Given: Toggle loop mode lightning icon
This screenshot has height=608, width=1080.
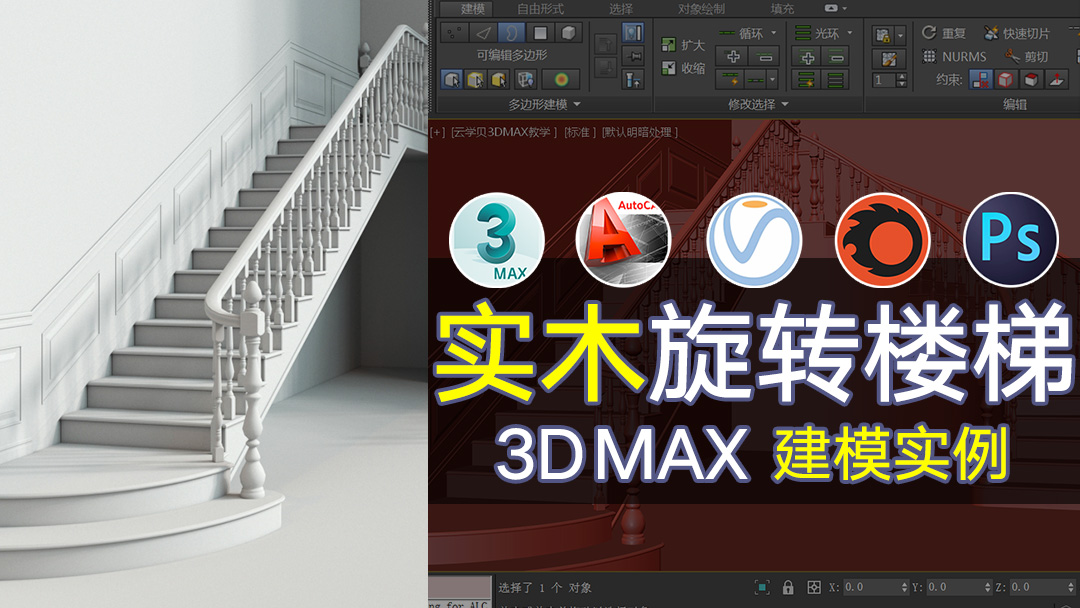Looking at the screenshot, I should (x=731, y=80).
